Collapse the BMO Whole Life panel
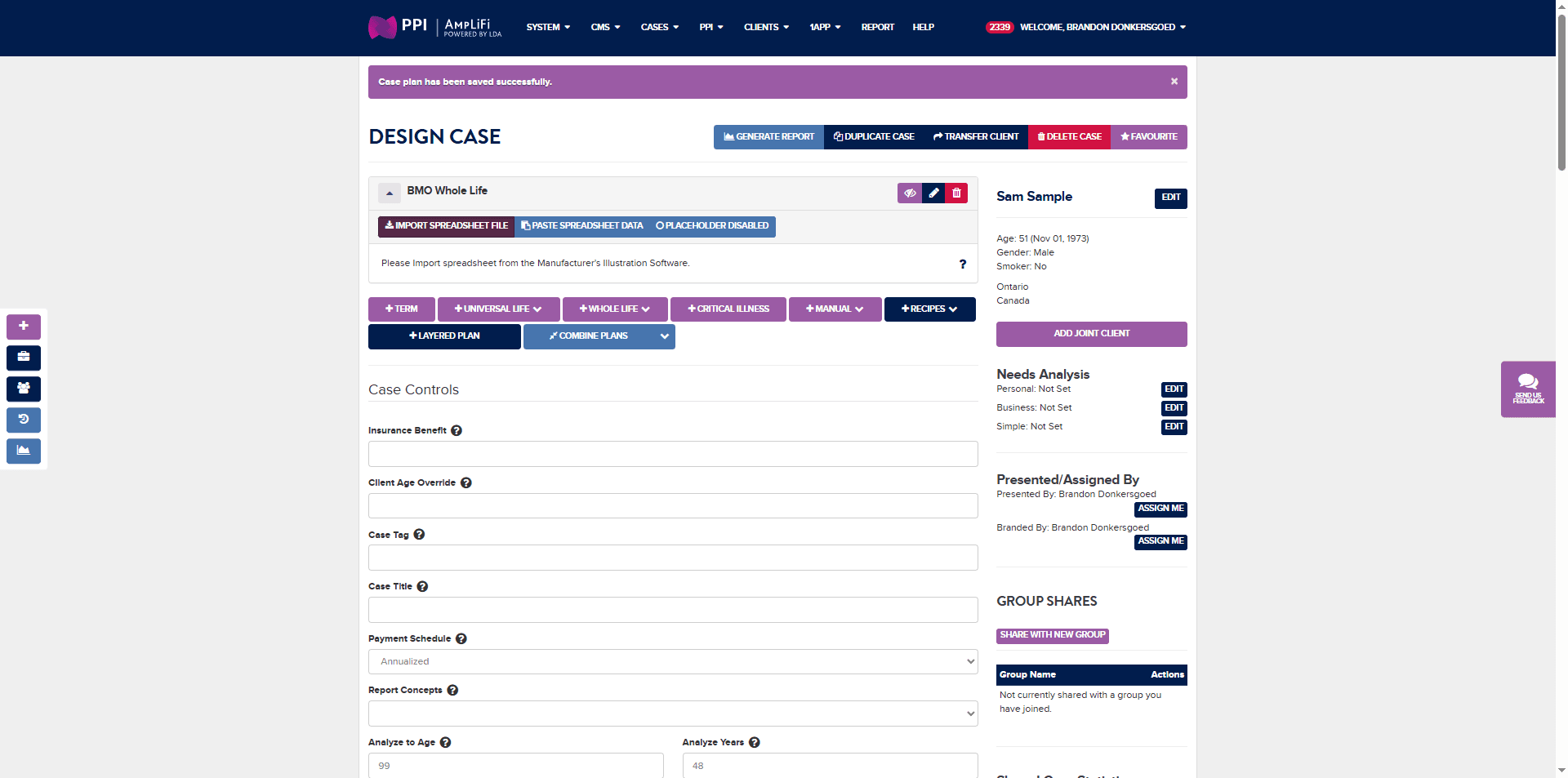The height and width of the screenshot is (778, 1568). coord(390,193)
